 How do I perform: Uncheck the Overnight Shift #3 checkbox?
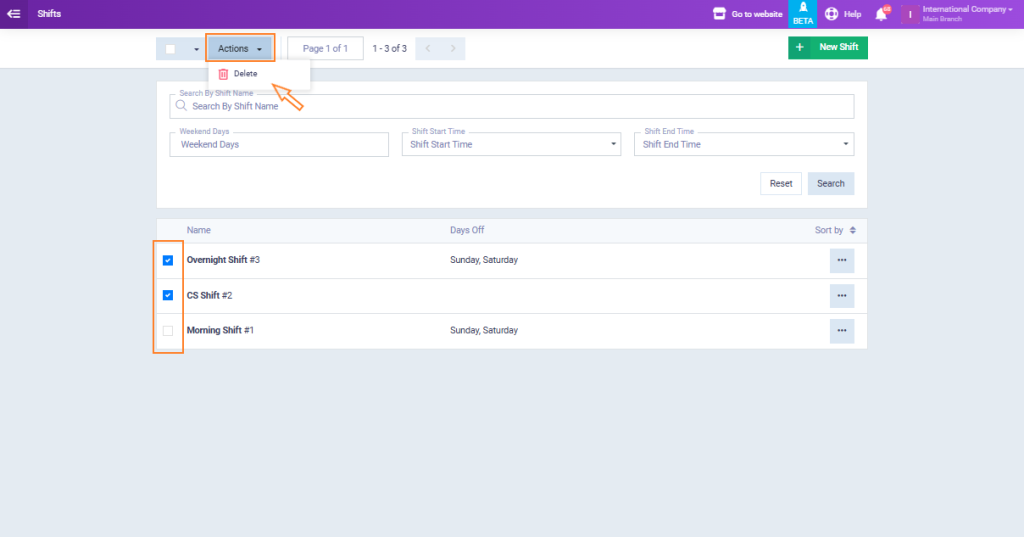pyautogui.click(x=168, y=260)
